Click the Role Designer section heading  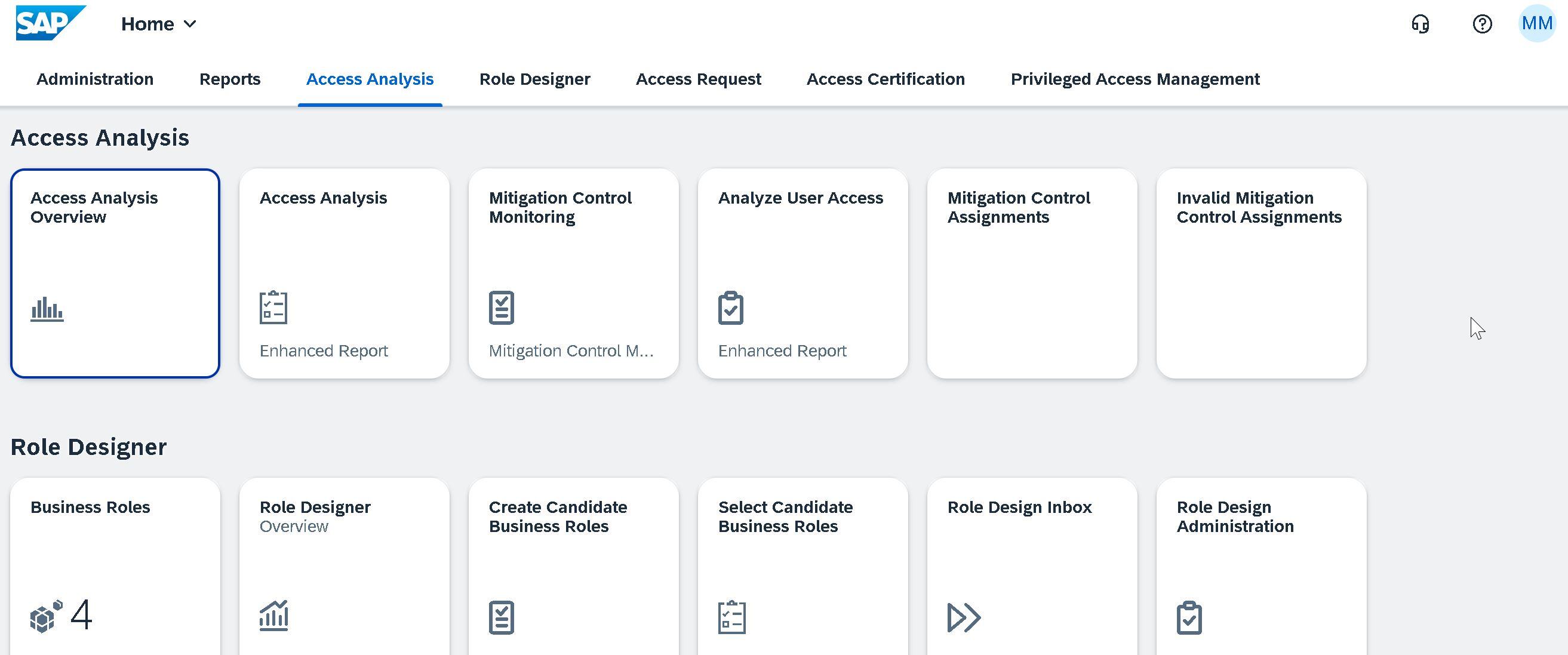(88, 447)
